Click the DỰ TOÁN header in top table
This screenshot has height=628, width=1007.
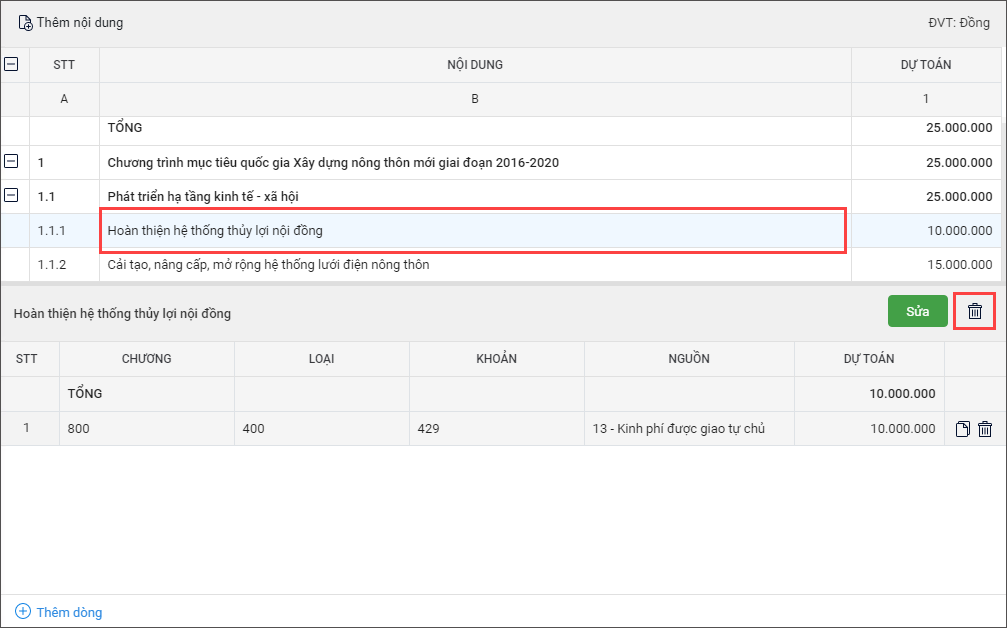[x=925, y=65]
